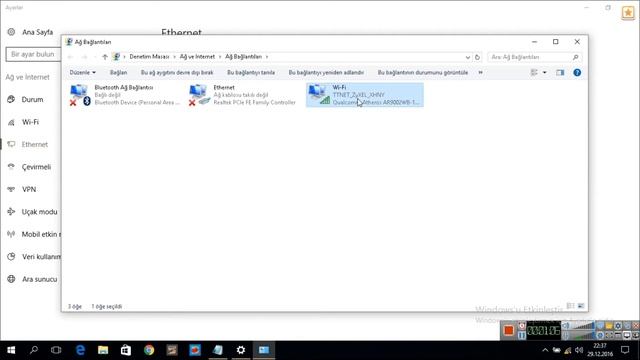Open File Explorer from taskbar
The width and height of the screenshot is (640, 360).
pos(103,350)
